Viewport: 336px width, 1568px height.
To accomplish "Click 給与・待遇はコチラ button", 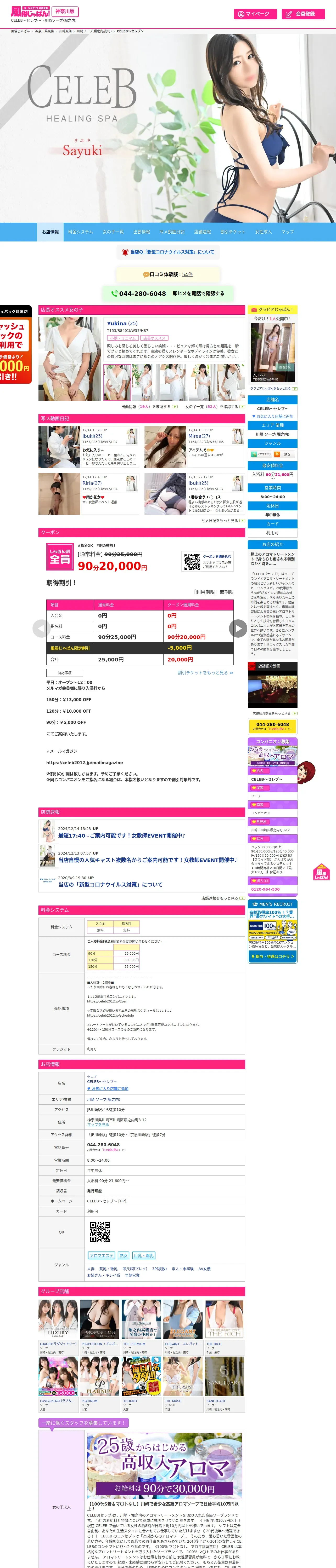I will pyautogui.click(x=273, y=956).
